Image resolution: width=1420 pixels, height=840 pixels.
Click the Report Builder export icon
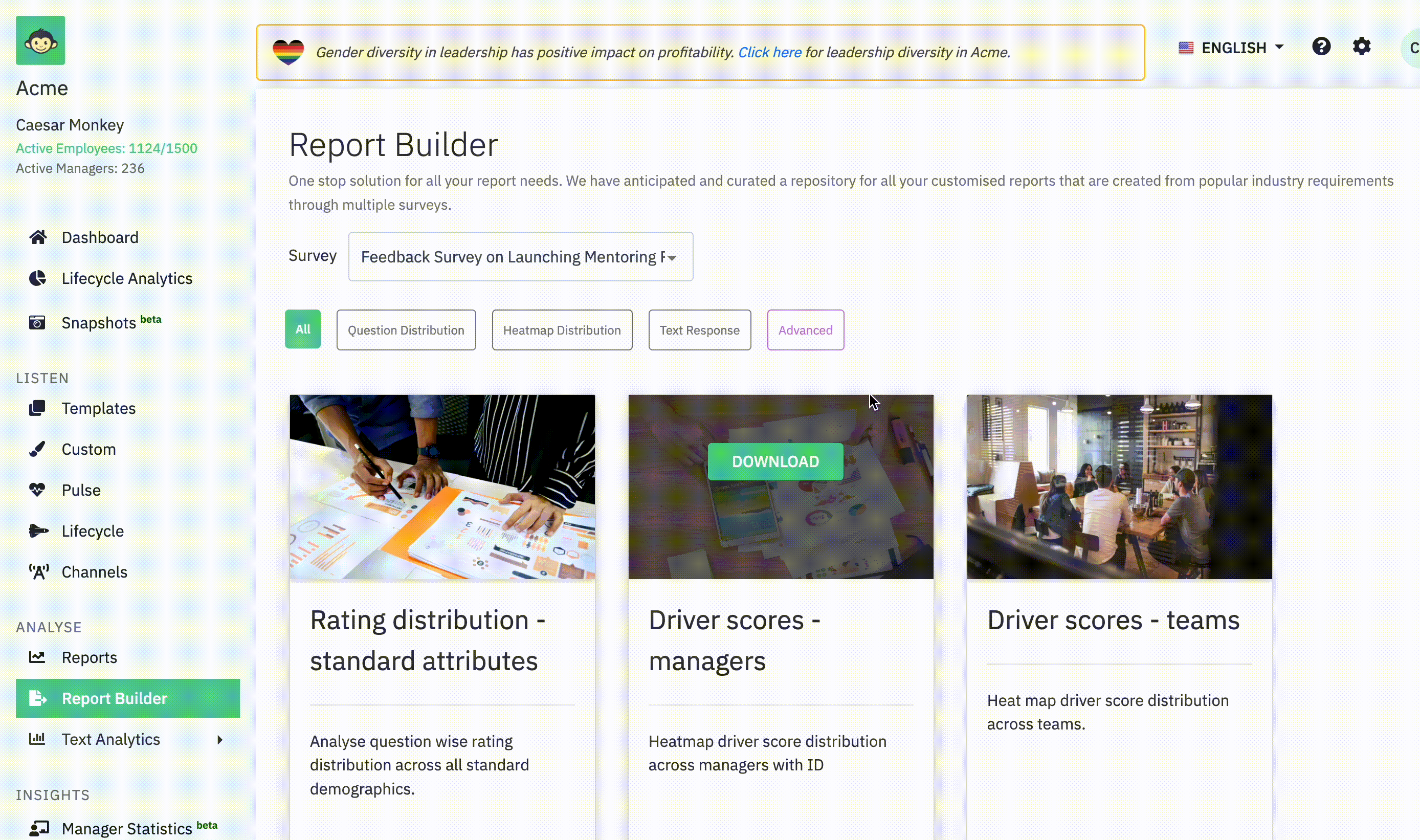38,698
